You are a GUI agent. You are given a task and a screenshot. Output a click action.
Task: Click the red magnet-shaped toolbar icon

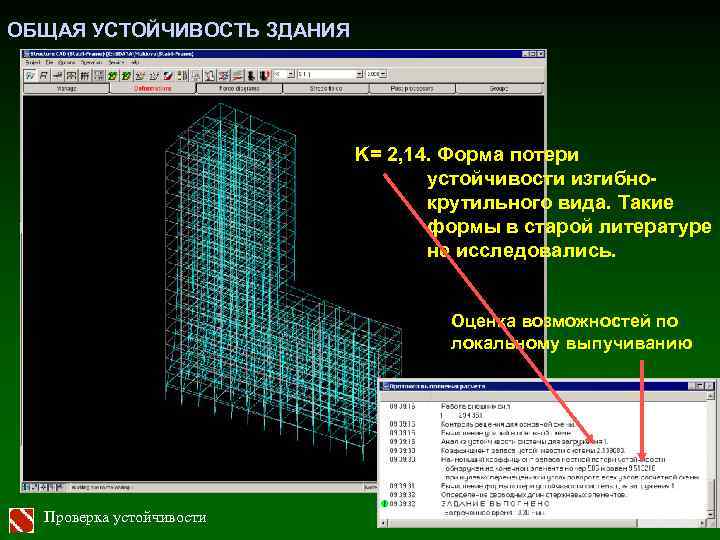point(264,75)
